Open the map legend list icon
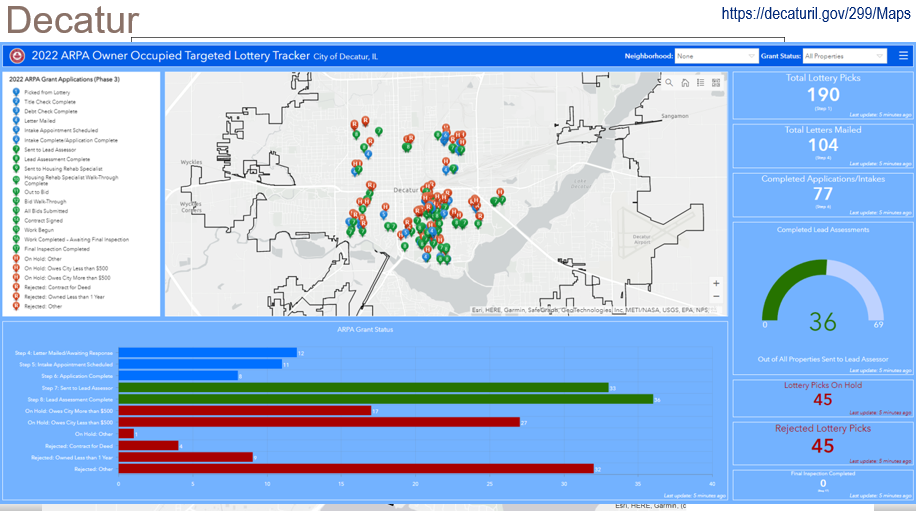Screen dimensions: 916x511 (700, 83)
